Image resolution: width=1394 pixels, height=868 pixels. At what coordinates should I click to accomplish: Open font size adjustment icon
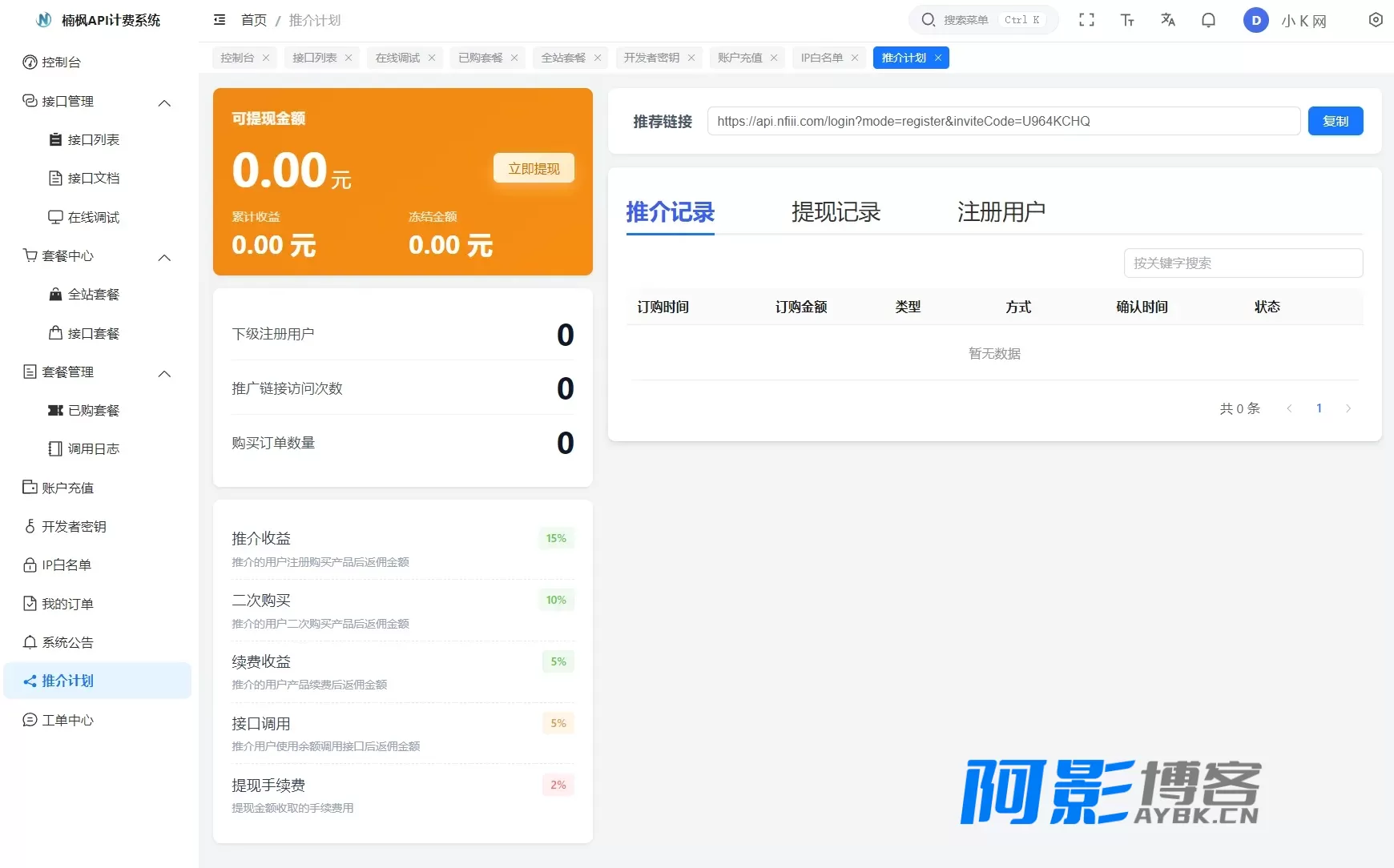[1127, 20]
